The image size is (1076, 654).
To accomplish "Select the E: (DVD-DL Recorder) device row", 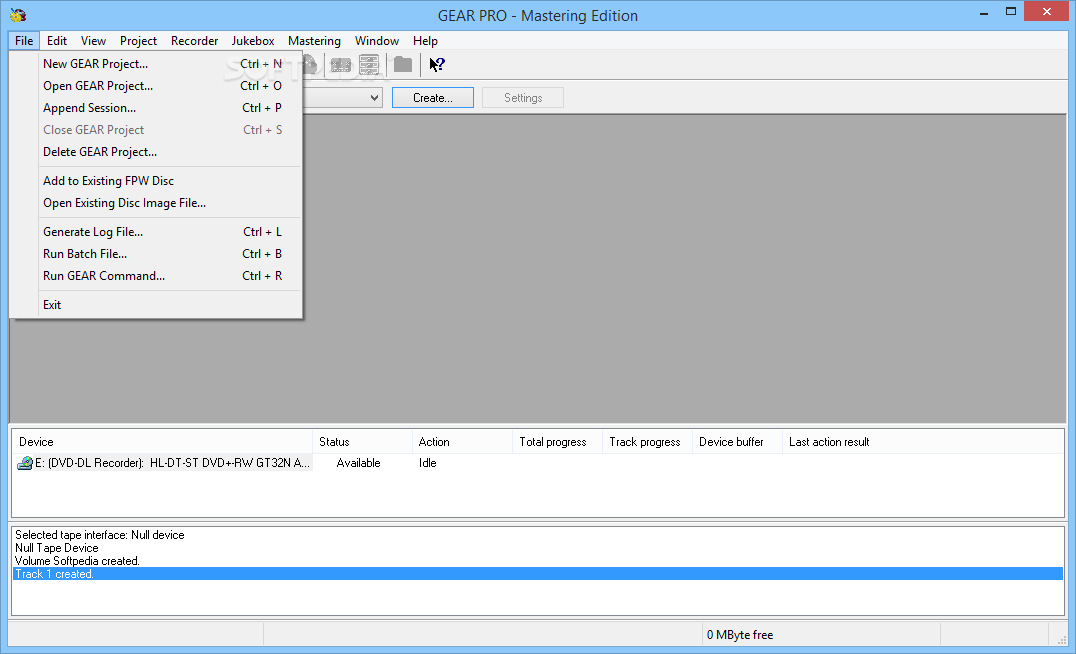I will 164,463.
